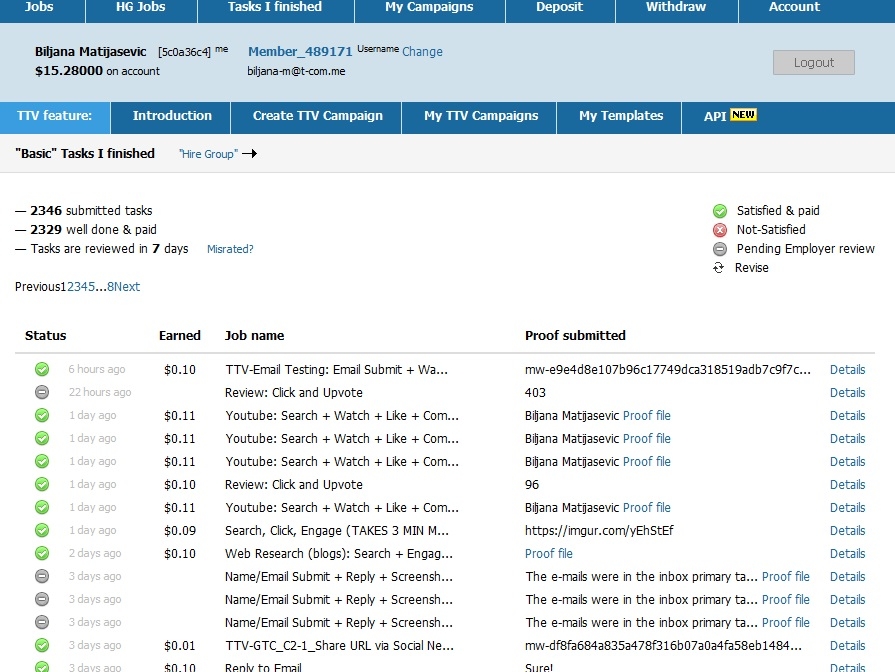Image resolution: width=895 pixels, height=672 pixels.
Task: Go to My Templates tab
Action: pos(620,116)
